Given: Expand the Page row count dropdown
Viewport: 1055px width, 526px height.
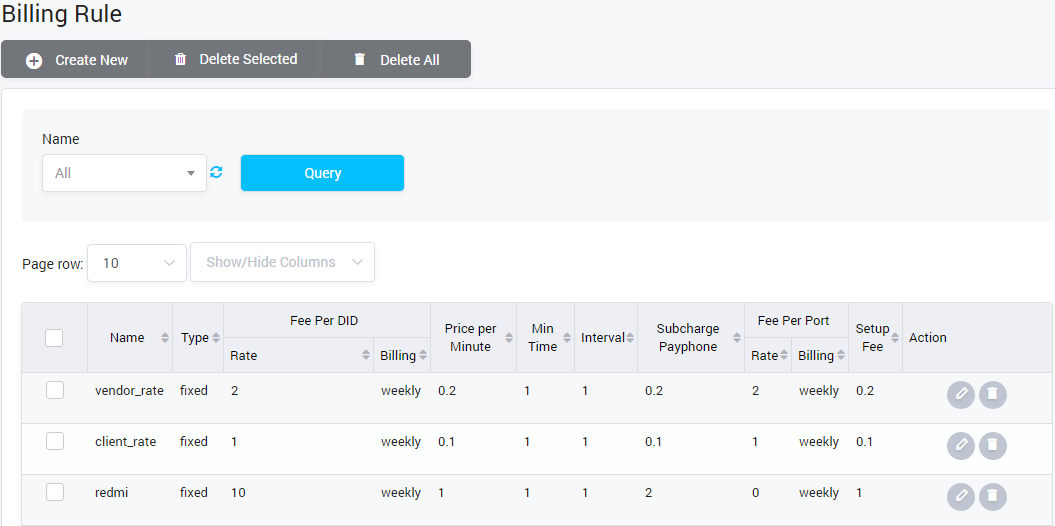Looking at the screenshot, I should click(x=137, y=263).
